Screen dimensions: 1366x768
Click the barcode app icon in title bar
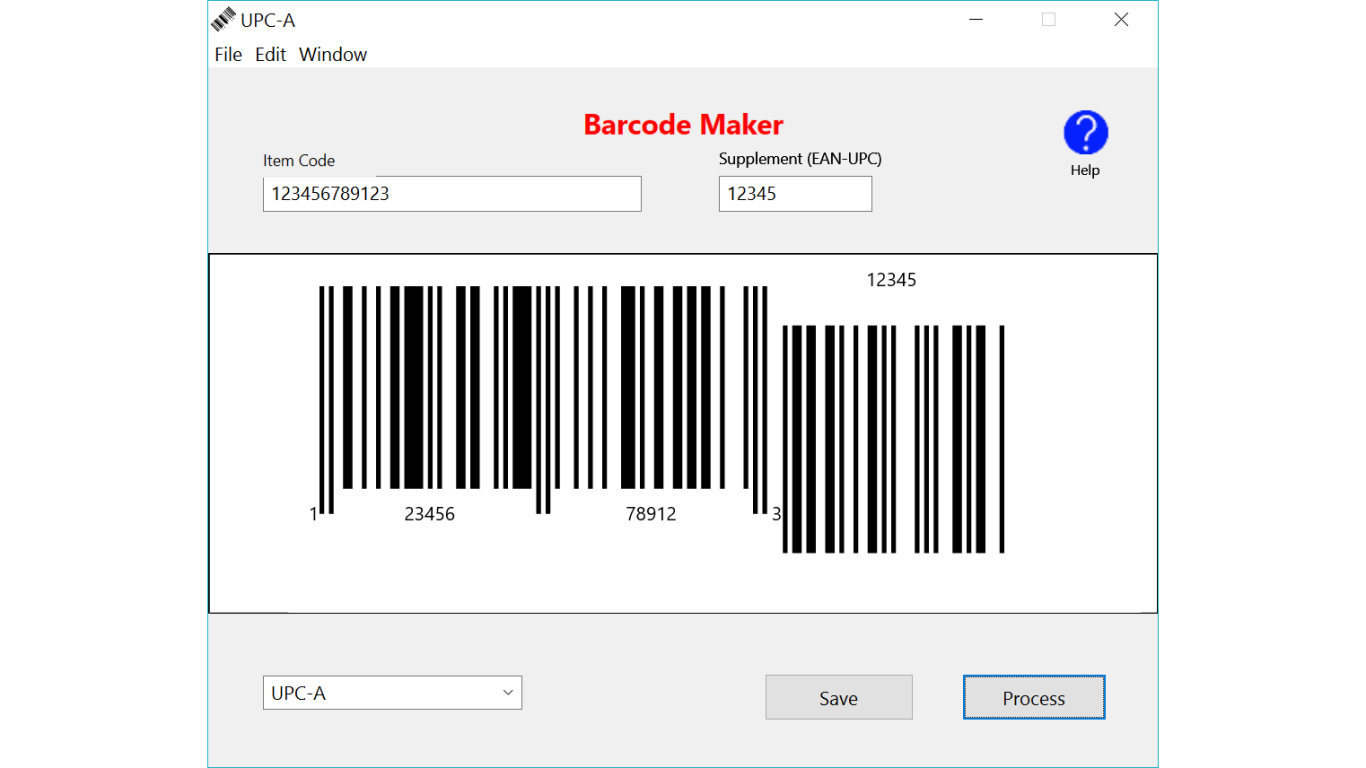pyautogui.click(x=223, y=19)
